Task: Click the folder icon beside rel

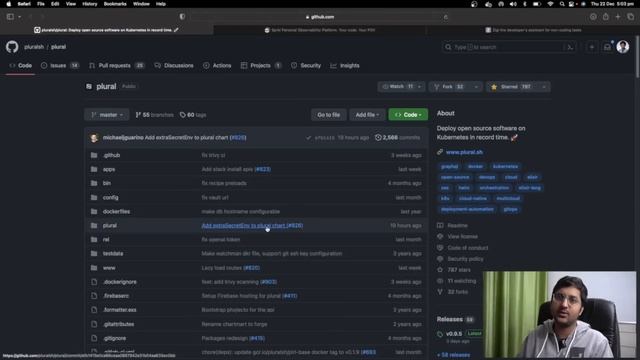Action: [x=94, y=240]
